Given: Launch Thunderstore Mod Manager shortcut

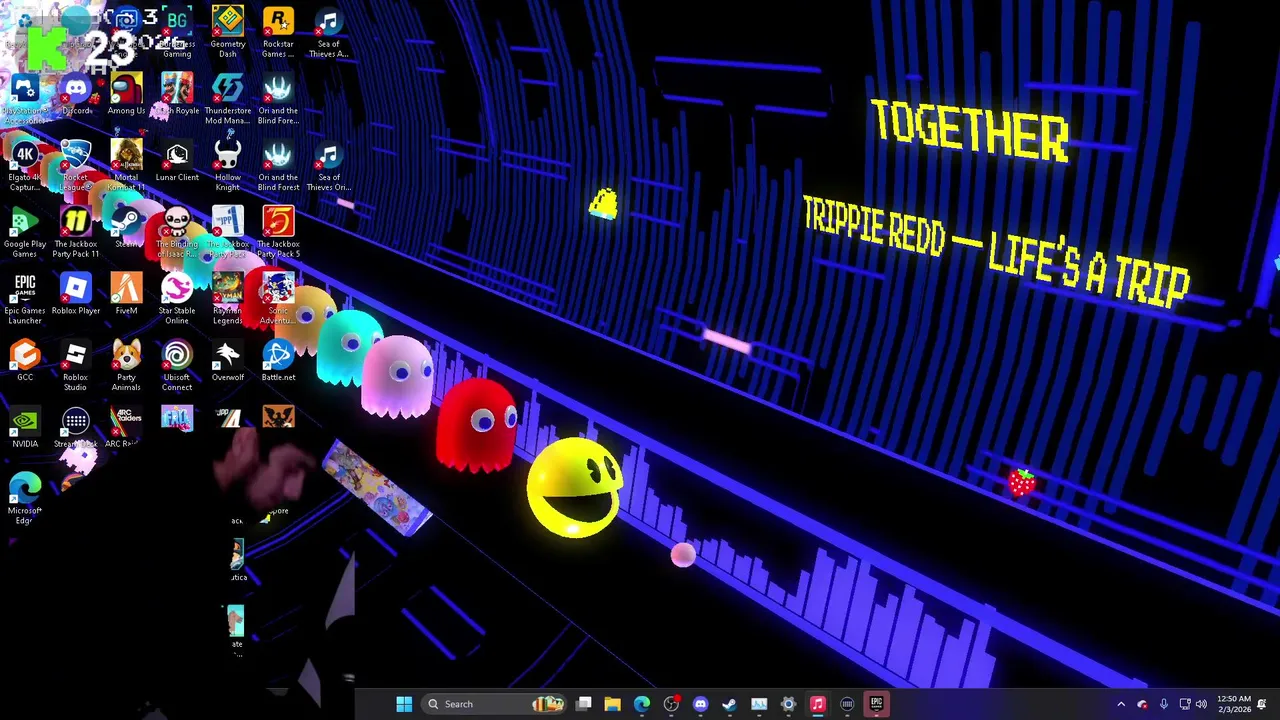Looking at the screenshot, I should 227,99.
